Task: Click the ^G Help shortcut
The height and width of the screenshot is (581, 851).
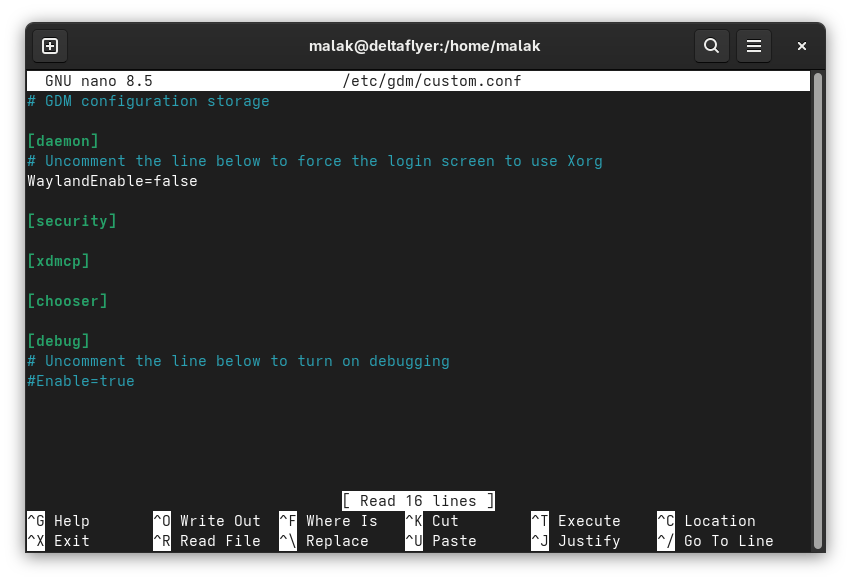Action: coord(59,521)
